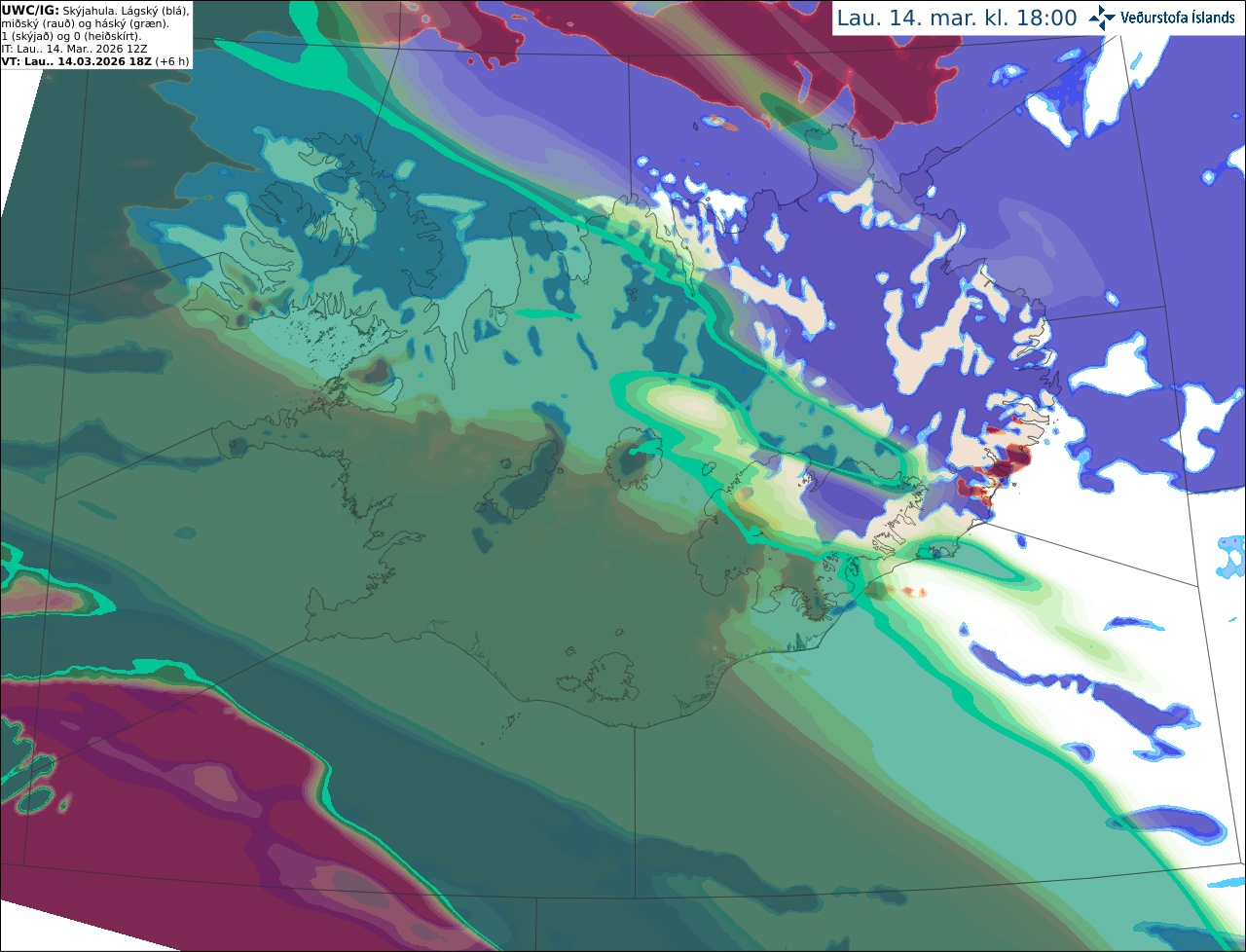Click the '1 (skýjað) og 0 (heiðskírt).' legend line
This screenshot has height=952, width=1246.
(71, 35)
